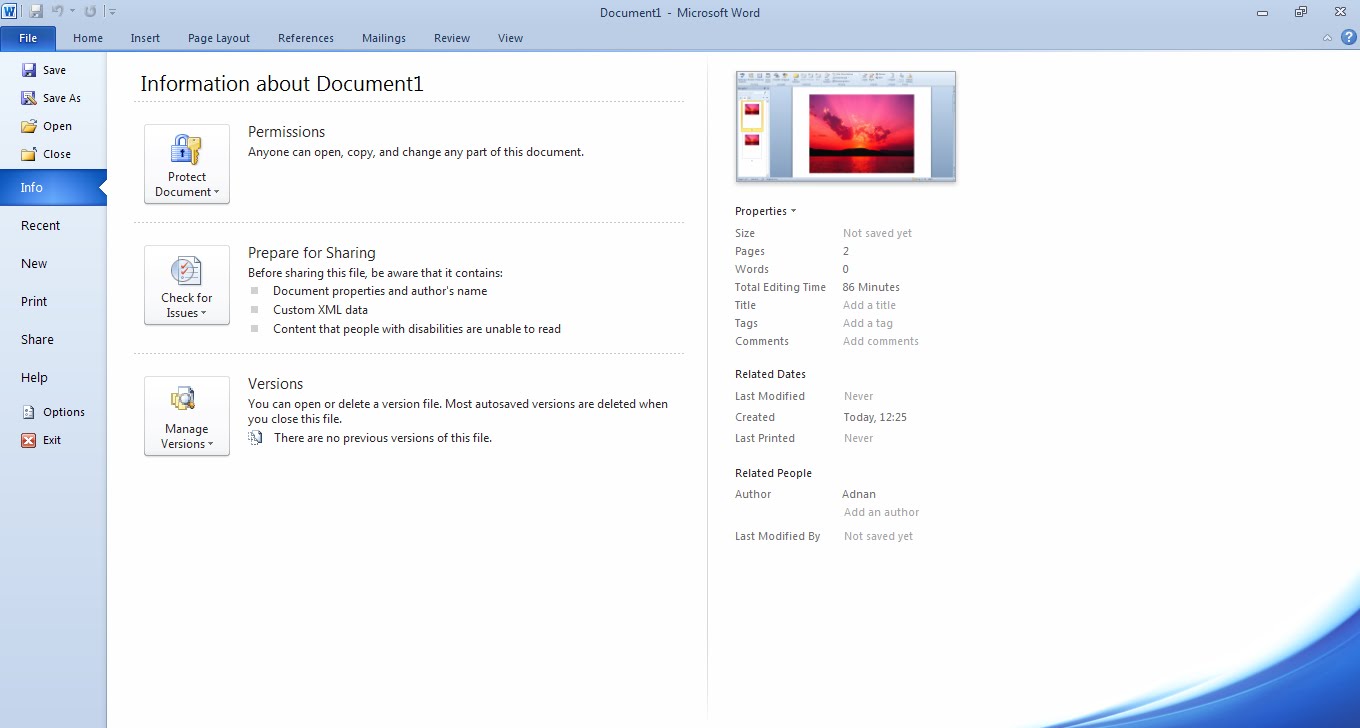Click the Add a title field
Image resolution: width=1360 pixels, height=728 pixels.
click(x=869, y=305)
